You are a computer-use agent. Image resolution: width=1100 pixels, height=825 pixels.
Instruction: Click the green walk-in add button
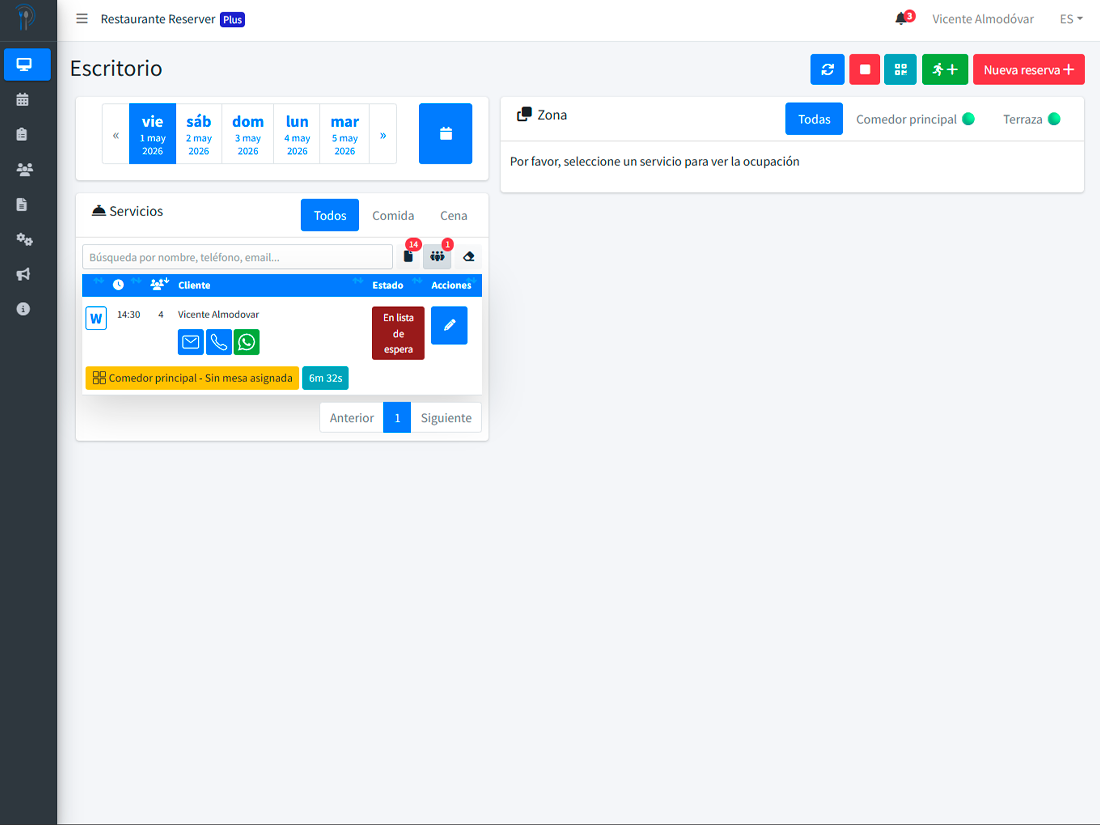pyautogui.click(x=944, y=69)
